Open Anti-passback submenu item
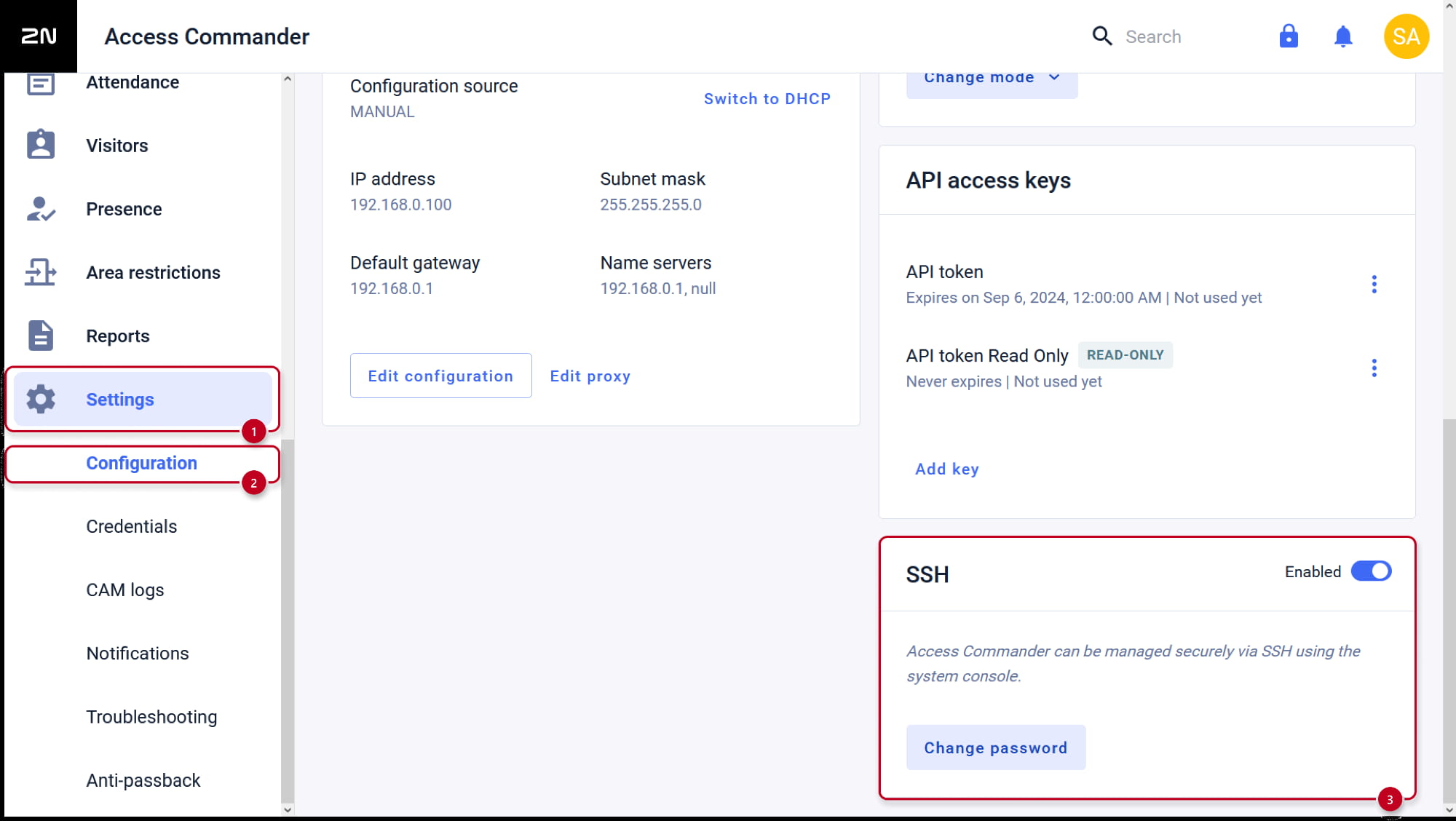Viewport: 1456px width, 821px height. (x=143, y=780)
